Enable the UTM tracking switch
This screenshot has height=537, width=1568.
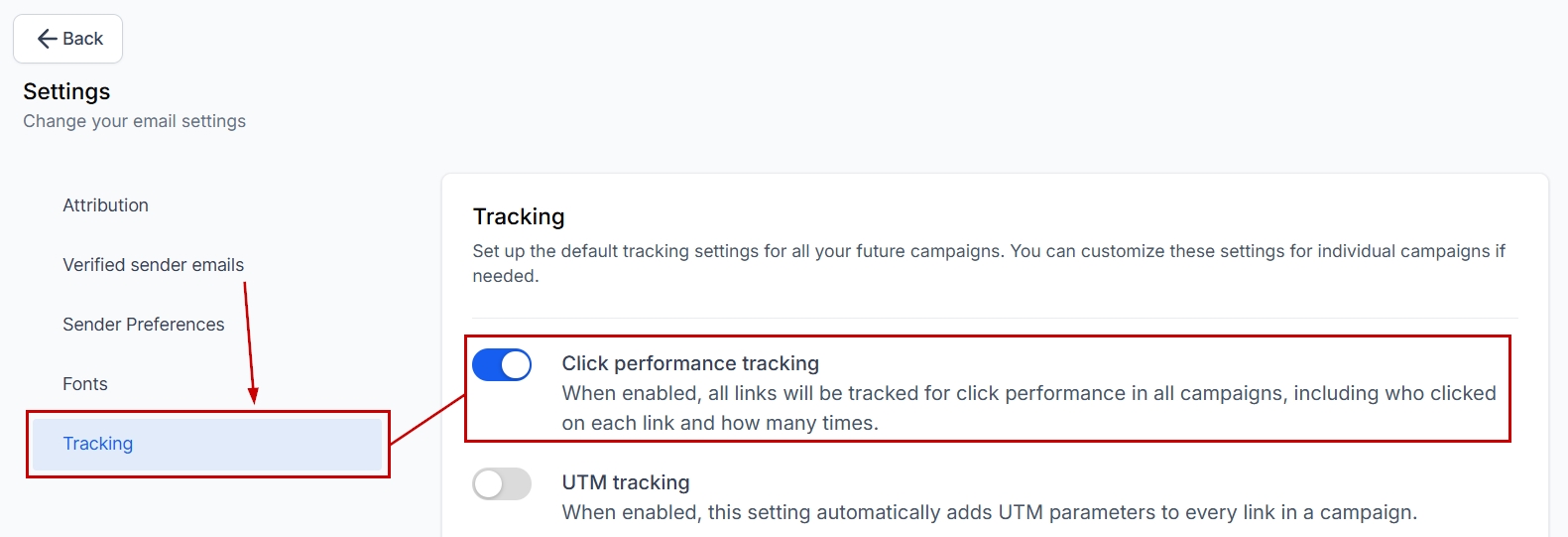point(502,484)
